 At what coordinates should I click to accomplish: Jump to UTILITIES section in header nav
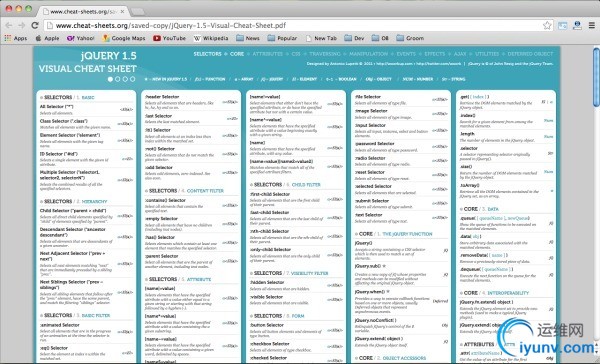pos(487,54)
